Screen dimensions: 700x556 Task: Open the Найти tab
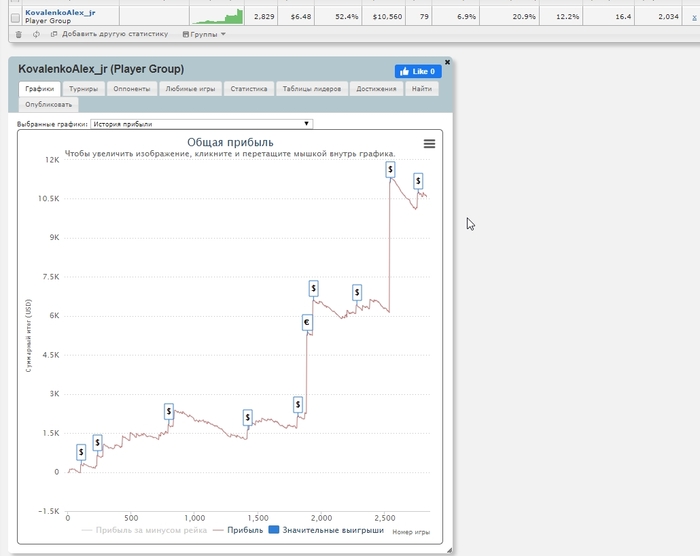(422, 89)
